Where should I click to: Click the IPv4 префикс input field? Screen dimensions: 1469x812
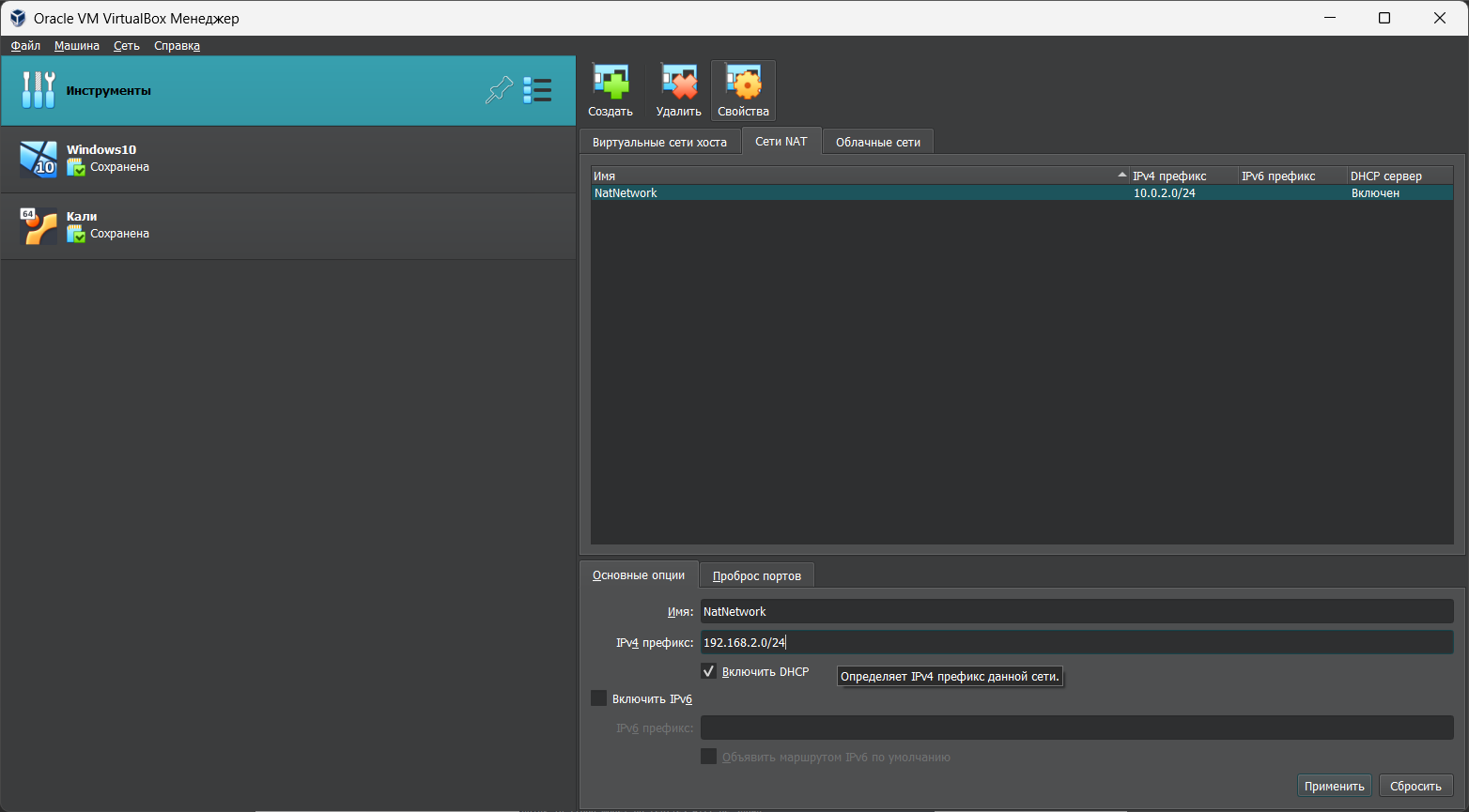click(1076, 642)
